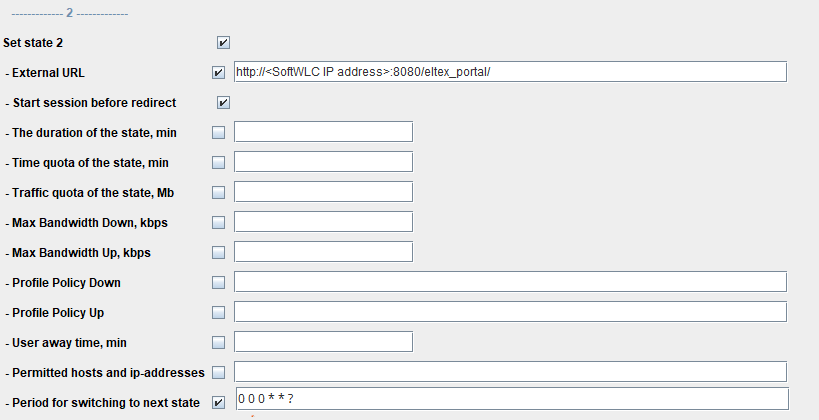Uncheck Start session before redirect
Screen dimensions: 819x420
223,103
